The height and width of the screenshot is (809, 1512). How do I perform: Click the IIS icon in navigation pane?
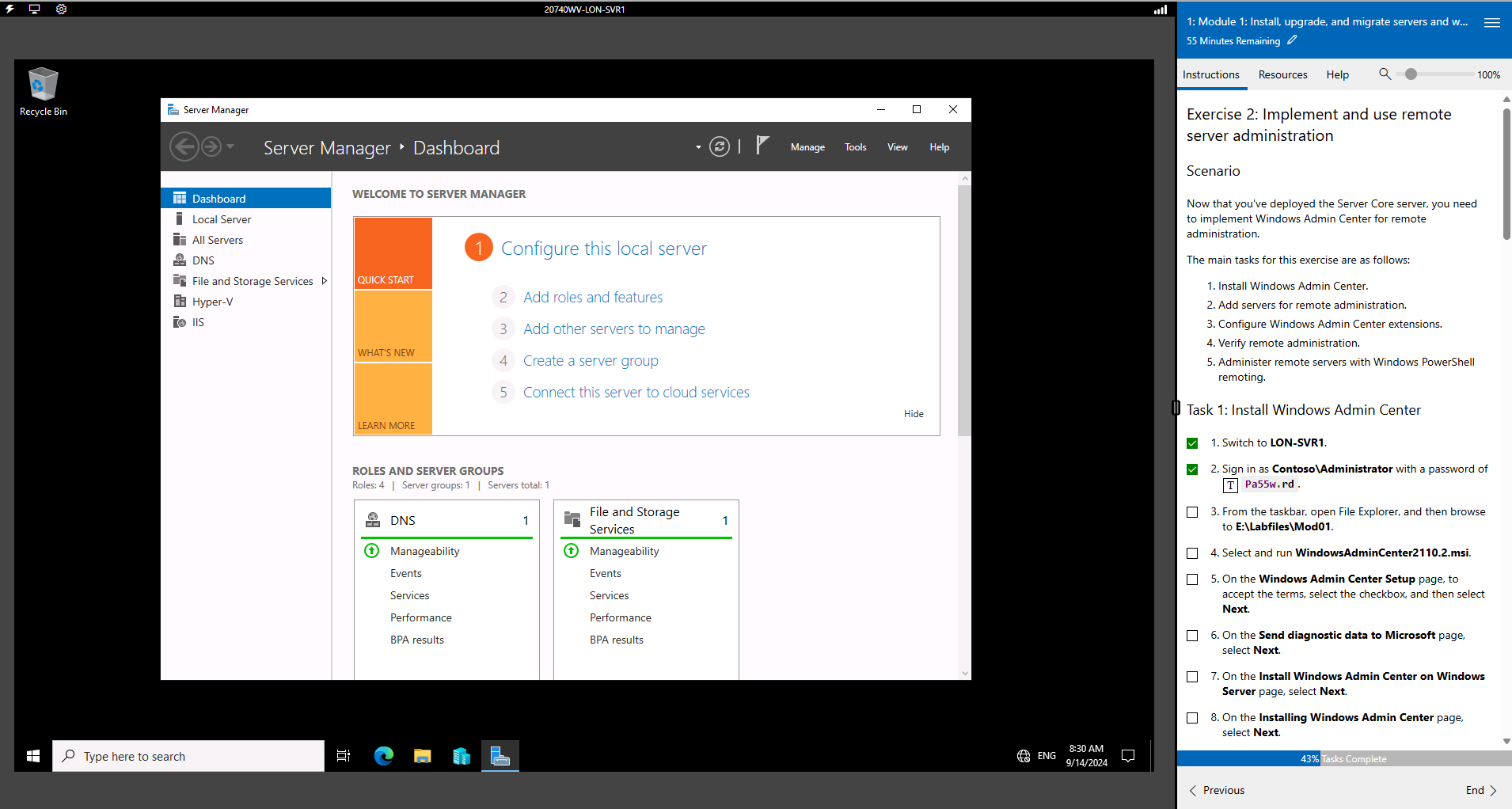pos(180,322)
